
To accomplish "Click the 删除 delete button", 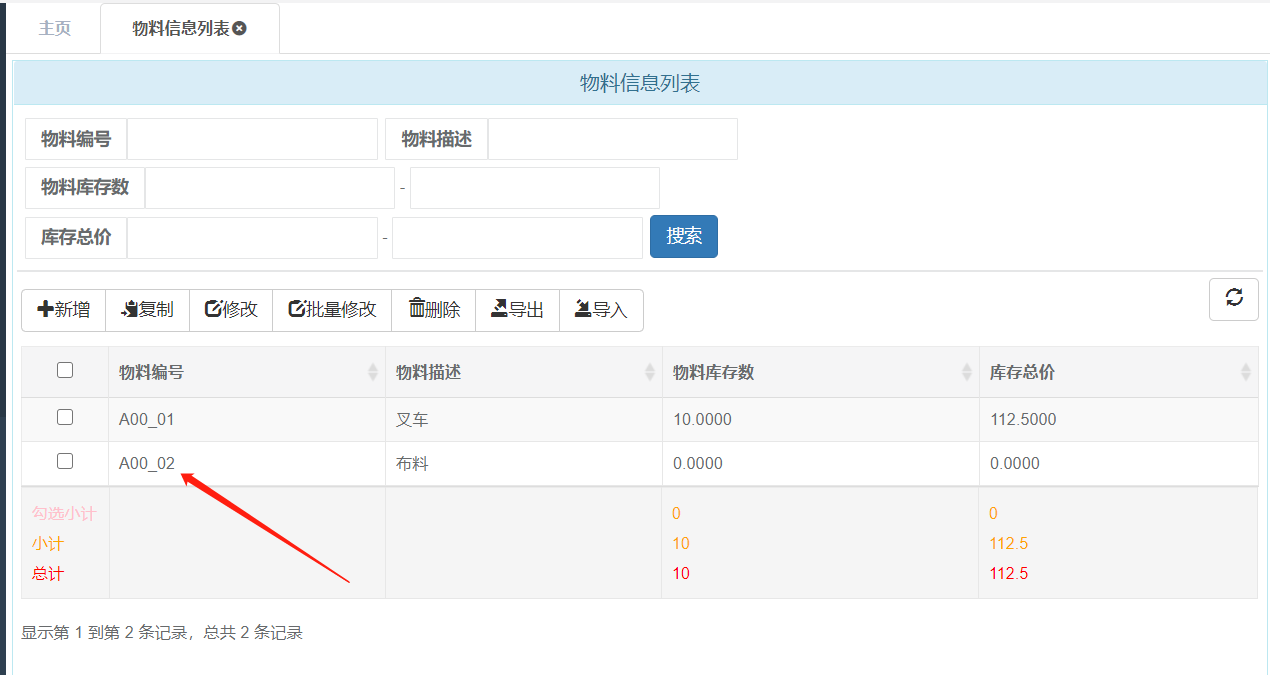I will coord(434,310).
